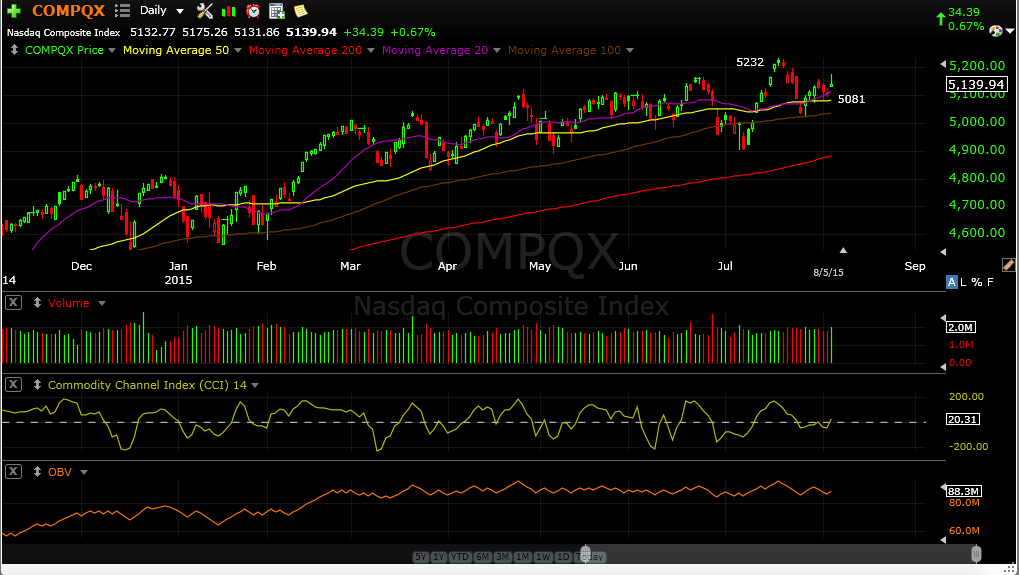
Task: Close the Commodity Channel Index pane
Action: pyautogui.click(x=14, y=385)
